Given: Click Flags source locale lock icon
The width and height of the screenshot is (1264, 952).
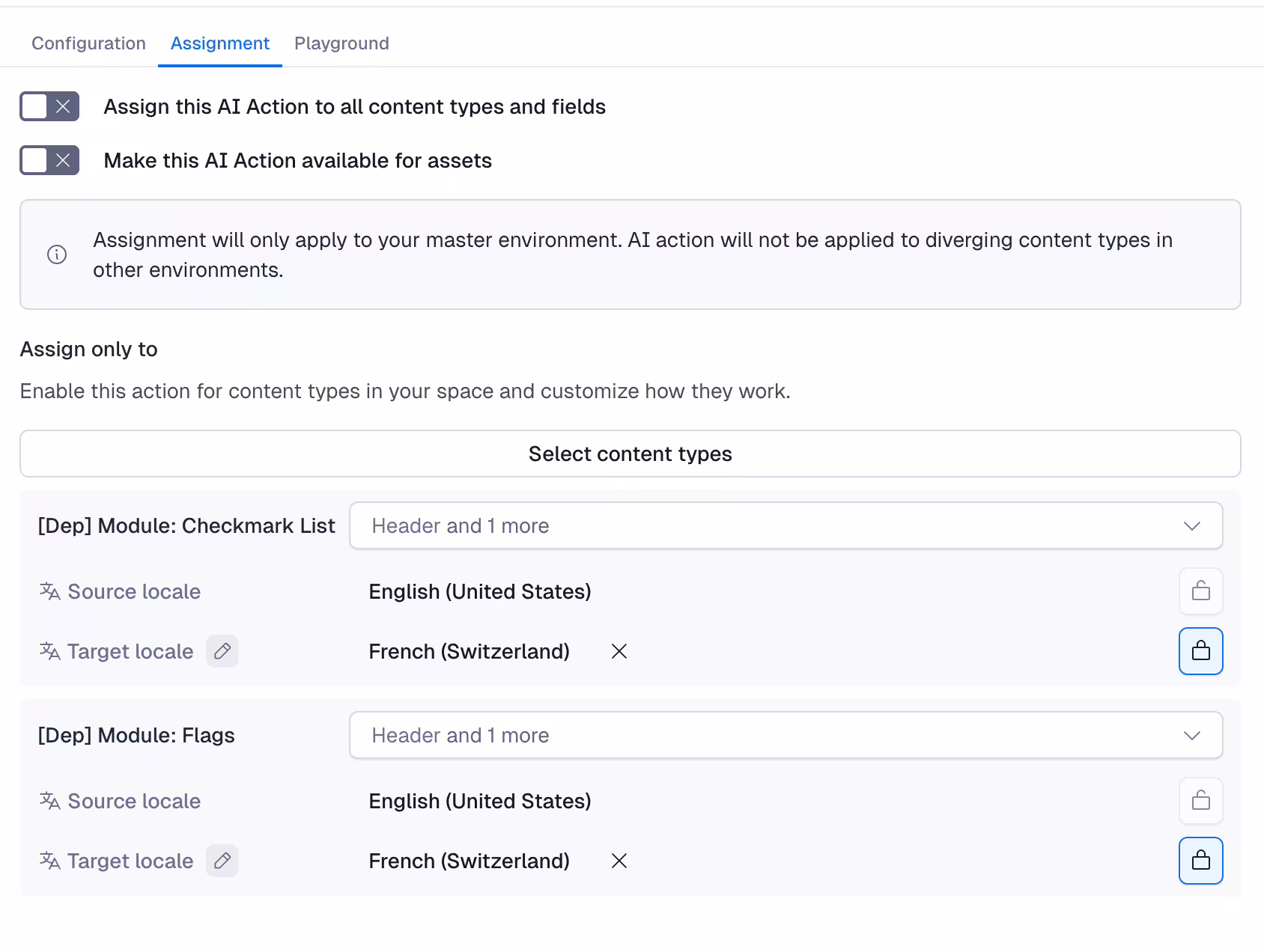Looking at the screenshot, I should click(1201, 801).
